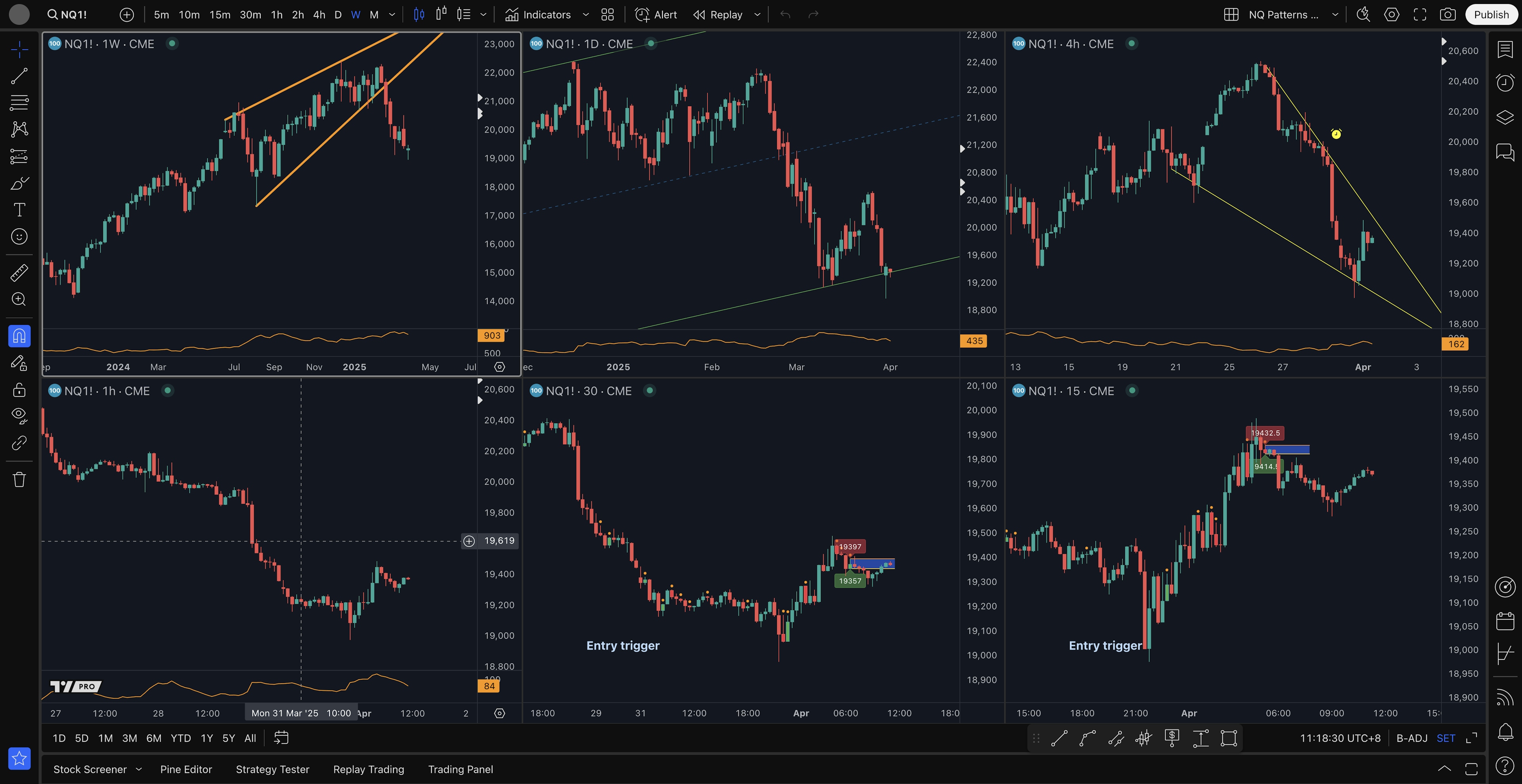Click the Publish button
The image size is (1522, 784).
[x=1490, y=15]
